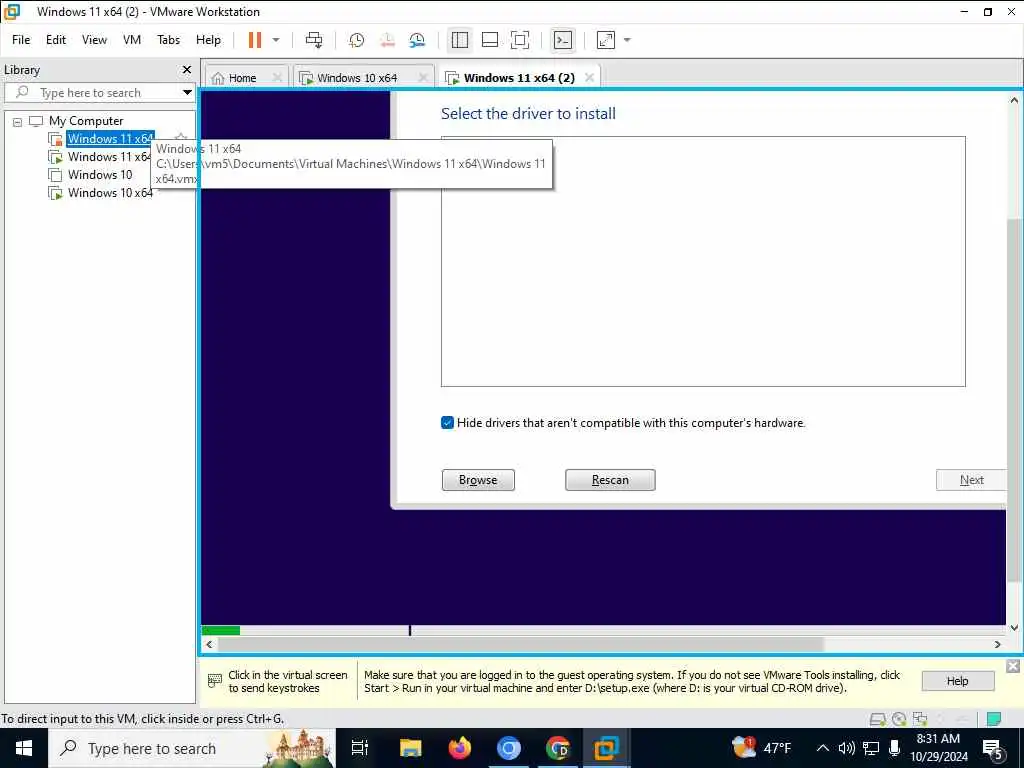Toggle the thumbnail bar view icon
This screenshot has width=1024, height=768.
490,40
